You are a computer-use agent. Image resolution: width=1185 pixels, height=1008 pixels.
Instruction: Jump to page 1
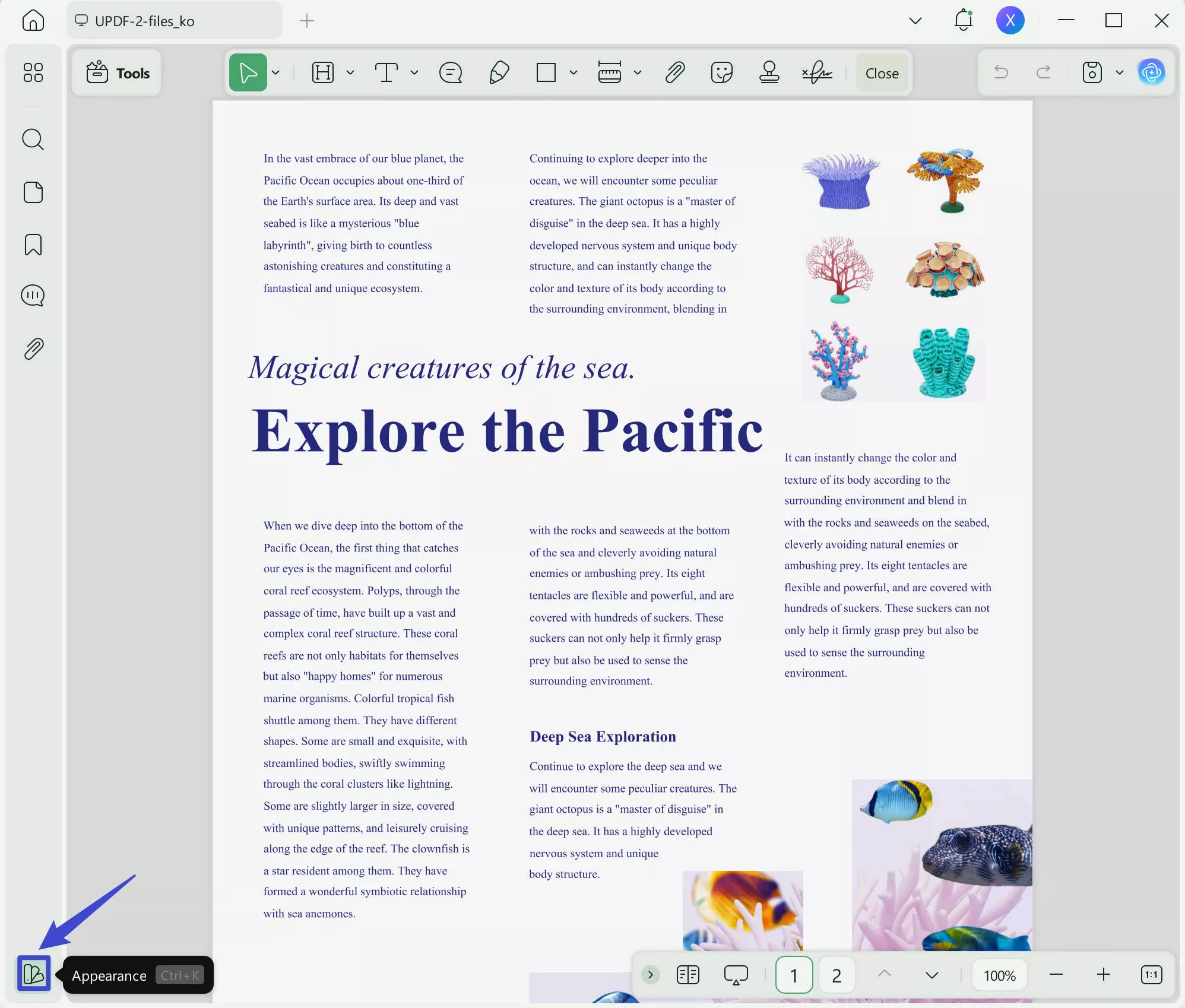tap(794, 975)
